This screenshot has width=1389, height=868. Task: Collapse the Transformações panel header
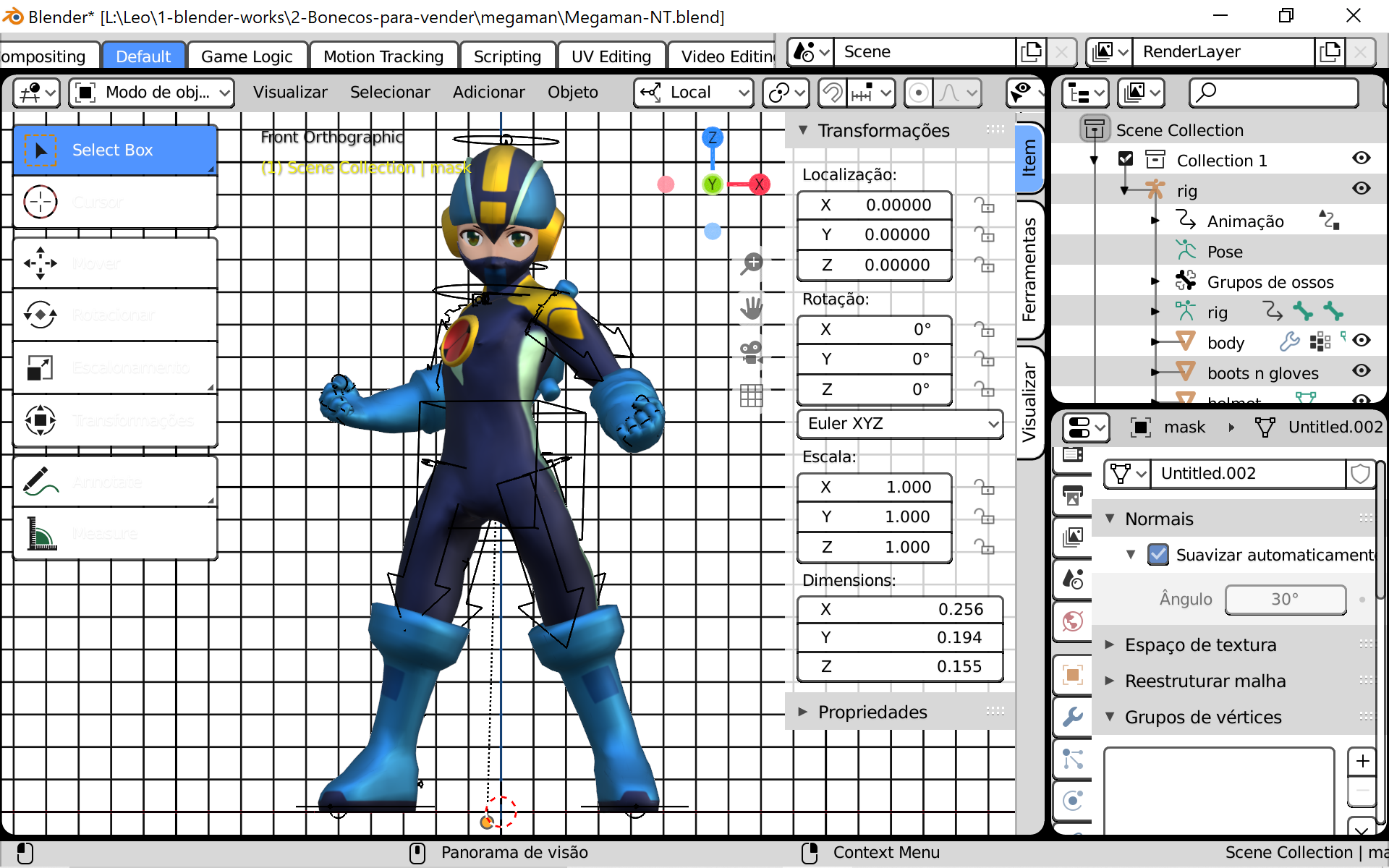pos(804,130)
